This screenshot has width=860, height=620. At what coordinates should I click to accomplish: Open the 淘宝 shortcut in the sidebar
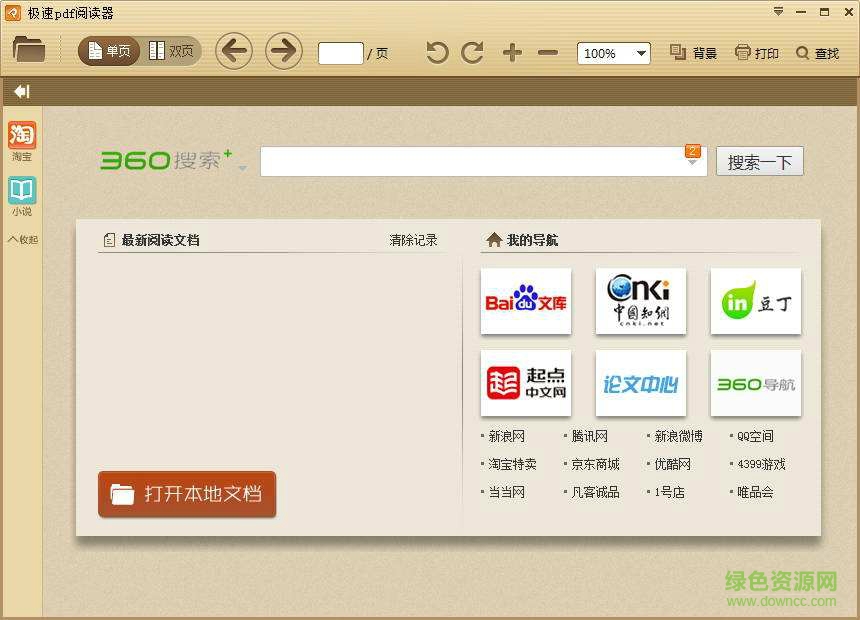click(x=21, y=140)
